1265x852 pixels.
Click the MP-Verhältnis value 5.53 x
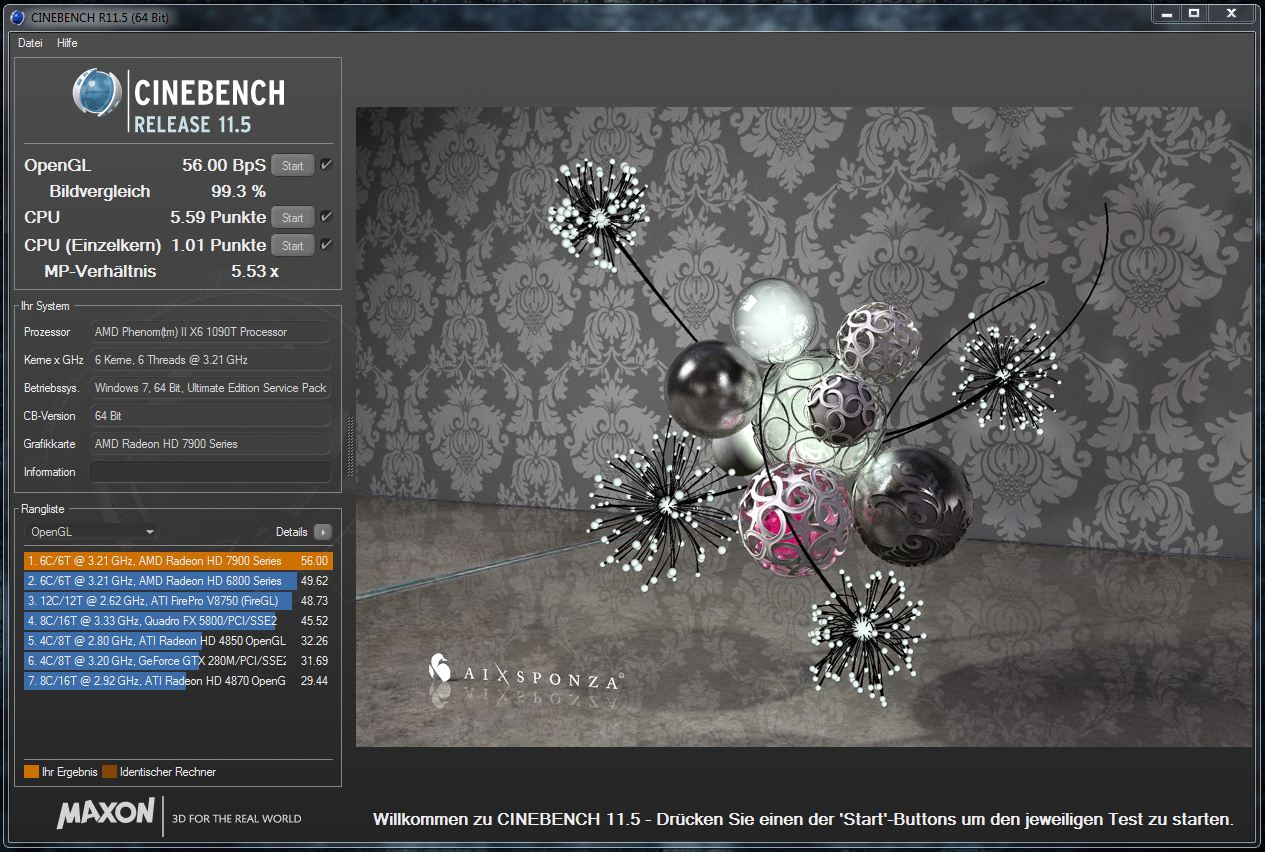click(x=255, y=271)
